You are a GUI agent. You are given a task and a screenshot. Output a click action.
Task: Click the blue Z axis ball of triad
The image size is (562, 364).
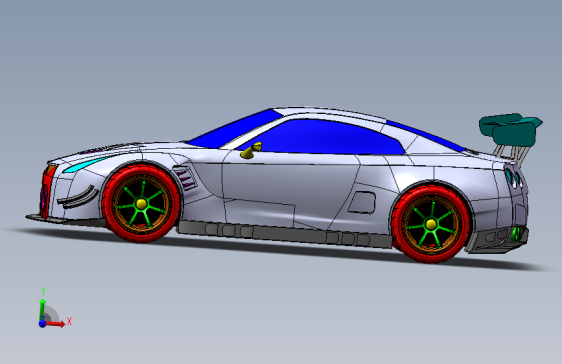coord(42,324)
